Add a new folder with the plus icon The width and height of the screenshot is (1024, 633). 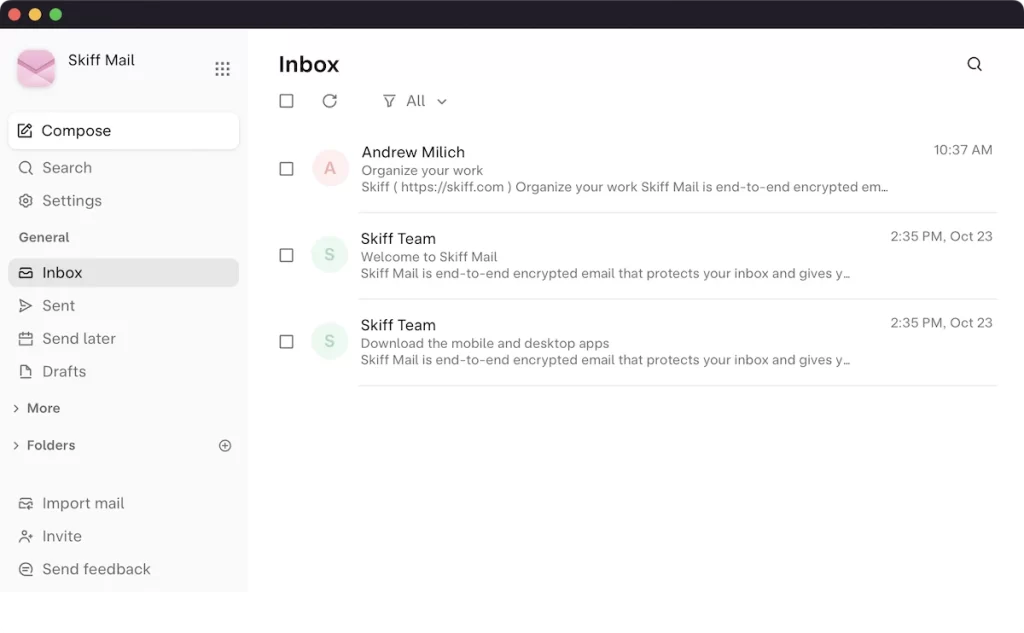225,446
